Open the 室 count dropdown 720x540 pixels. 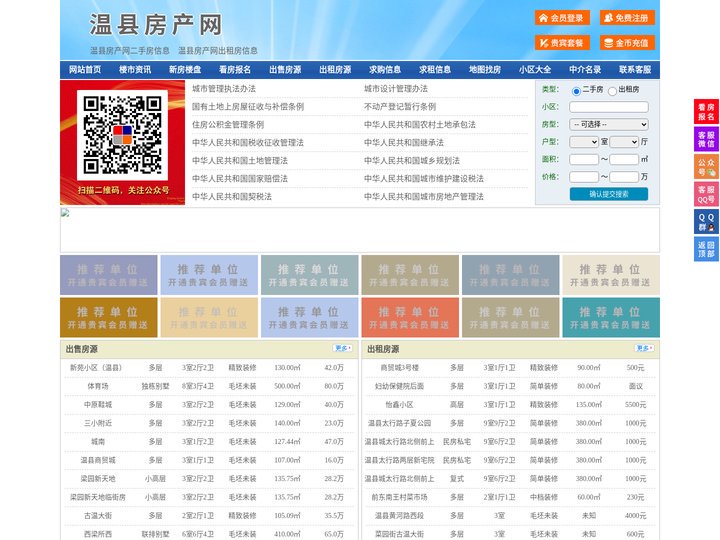click(584, 142)
